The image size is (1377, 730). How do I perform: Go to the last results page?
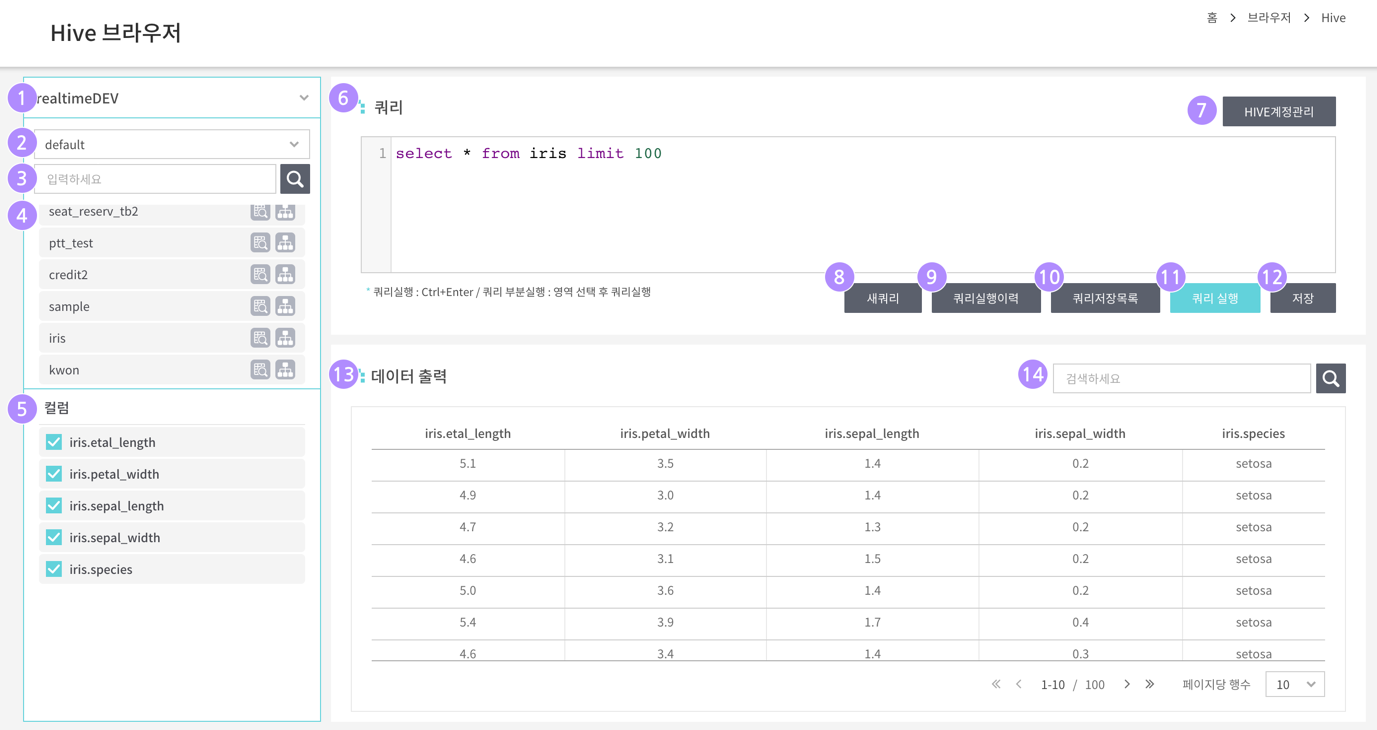click(x=1150, y=684)
